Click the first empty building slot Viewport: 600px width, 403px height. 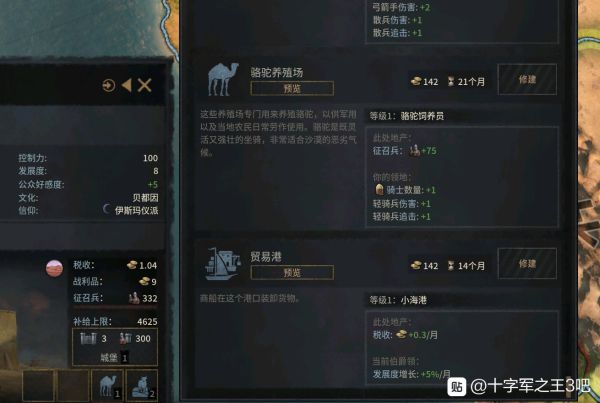coord(38,385)
